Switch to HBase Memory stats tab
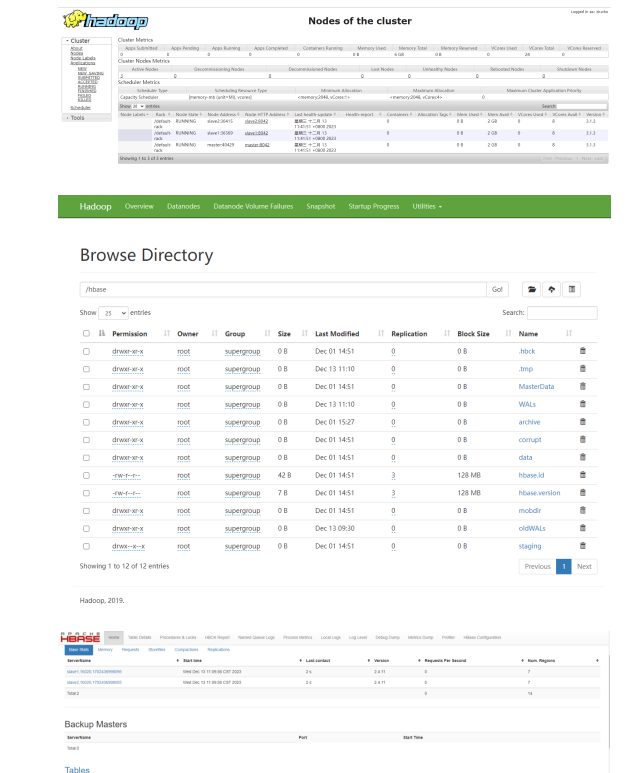Screen dimensions: 628x773 pos(105,650)
